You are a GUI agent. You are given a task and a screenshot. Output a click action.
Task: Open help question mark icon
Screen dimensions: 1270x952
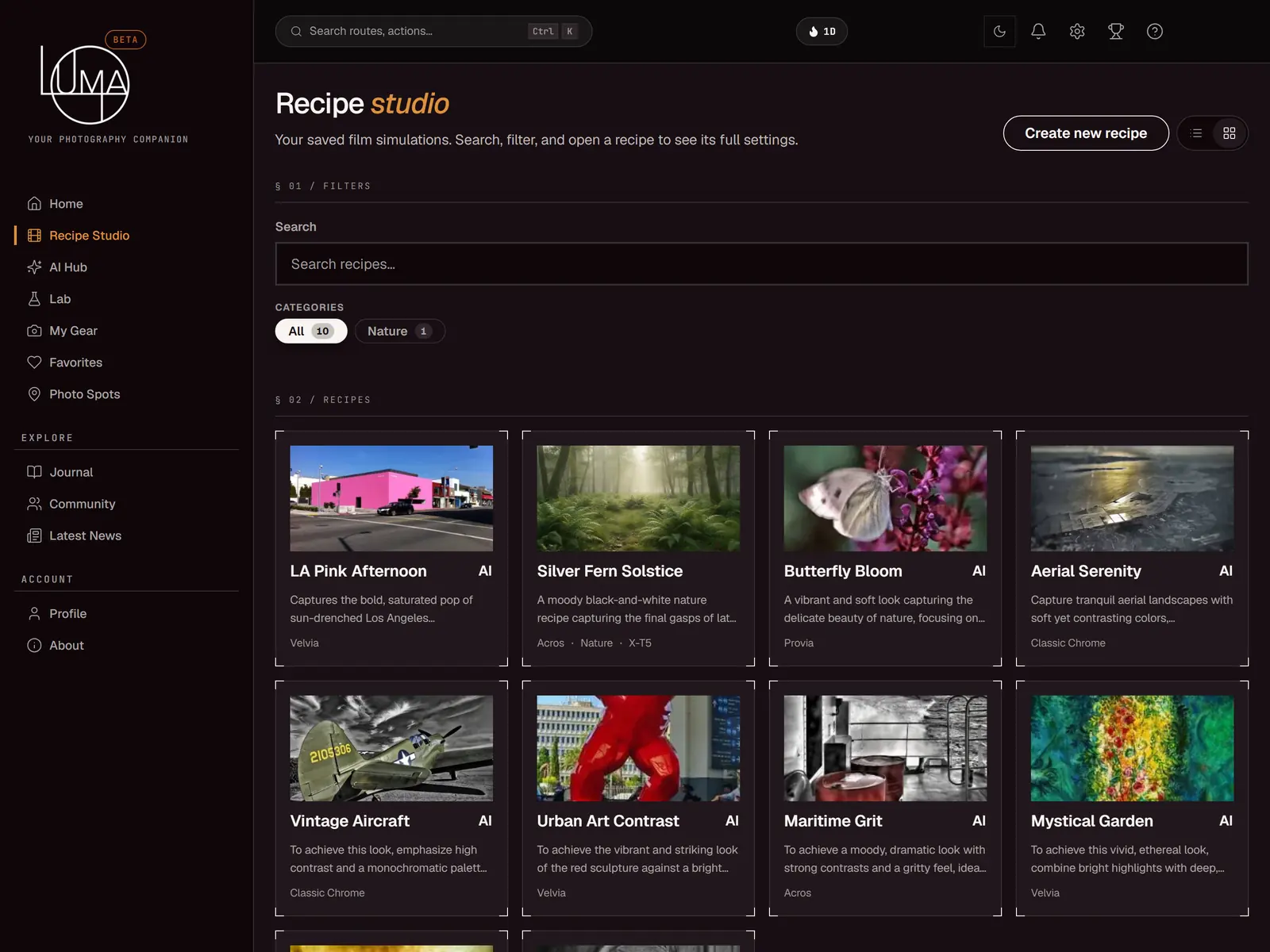pyautogui.click(x=1155, y=32)
